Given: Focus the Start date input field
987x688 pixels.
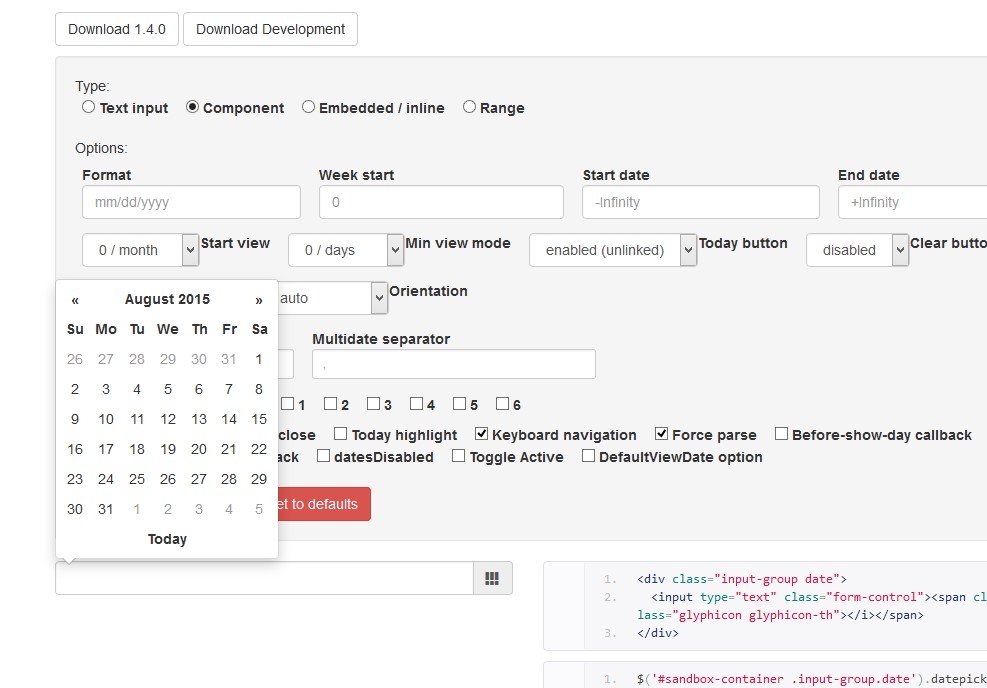Looking at the screenshot, I should coord(700,202).
